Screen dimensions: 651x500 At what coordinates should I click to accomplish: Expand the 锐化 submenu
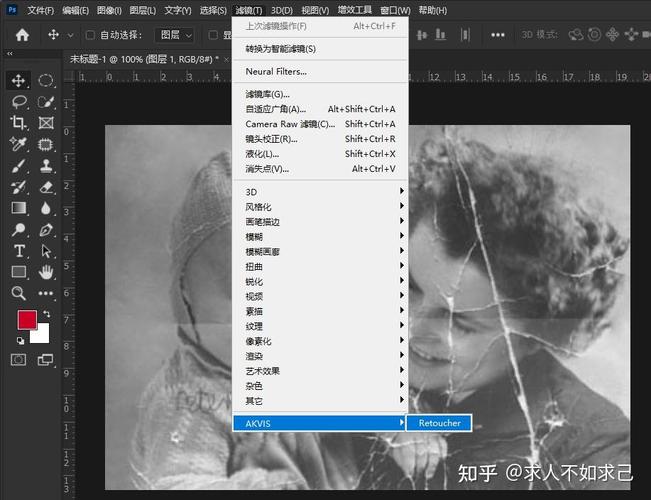click(320, 281)
